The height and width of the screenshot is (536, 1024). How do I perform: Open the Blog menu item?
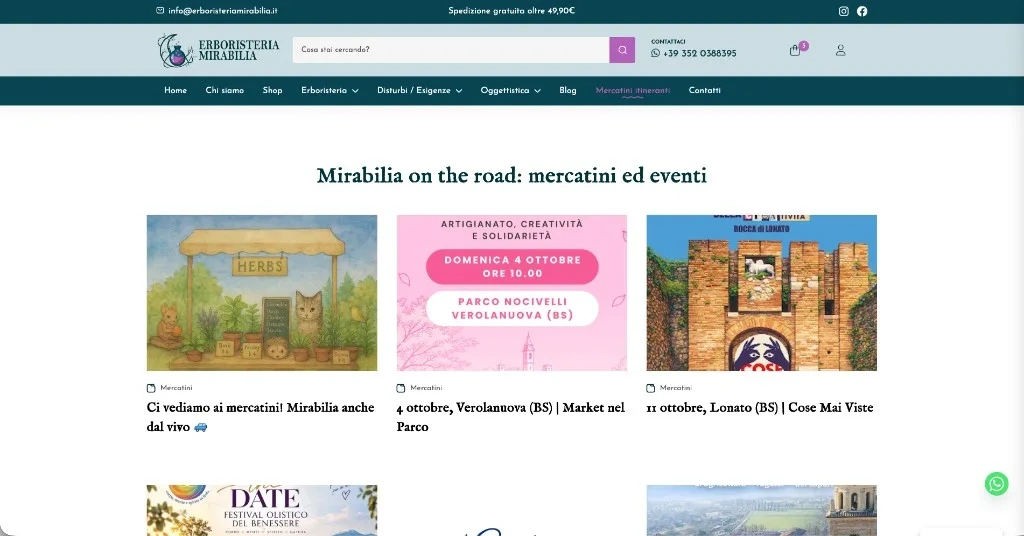pyautogui.click(x=568, y=91)
